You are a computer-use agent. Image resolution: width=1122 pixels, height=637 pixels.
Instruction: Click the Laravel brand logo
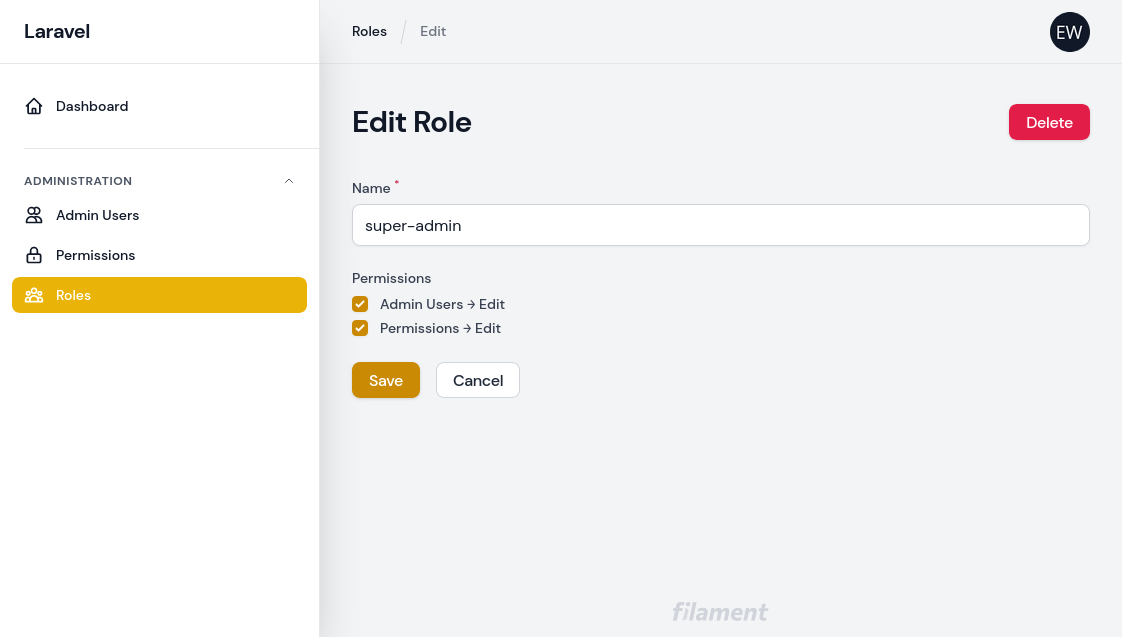(x=57, y=31)
